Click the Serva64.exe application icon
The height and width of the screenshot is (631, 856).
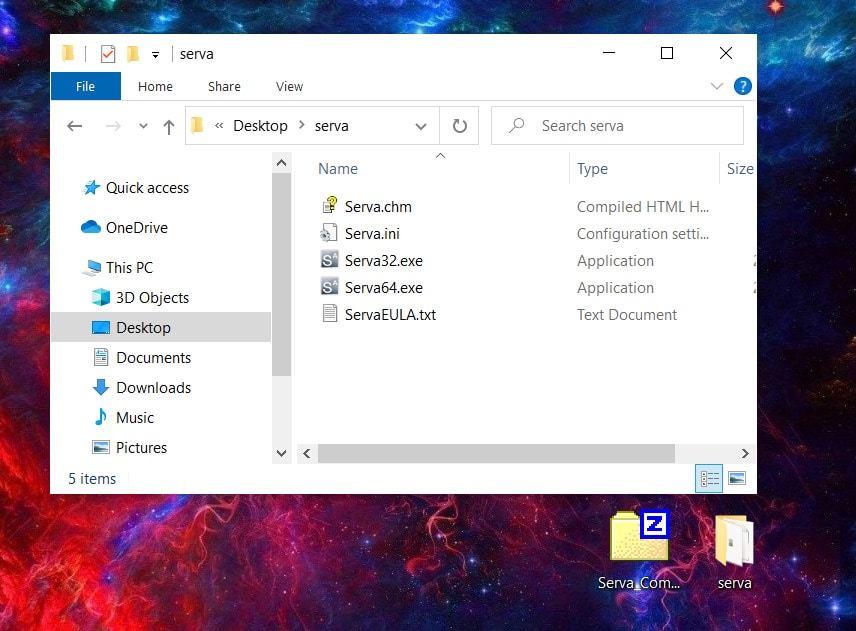point(329,287)
